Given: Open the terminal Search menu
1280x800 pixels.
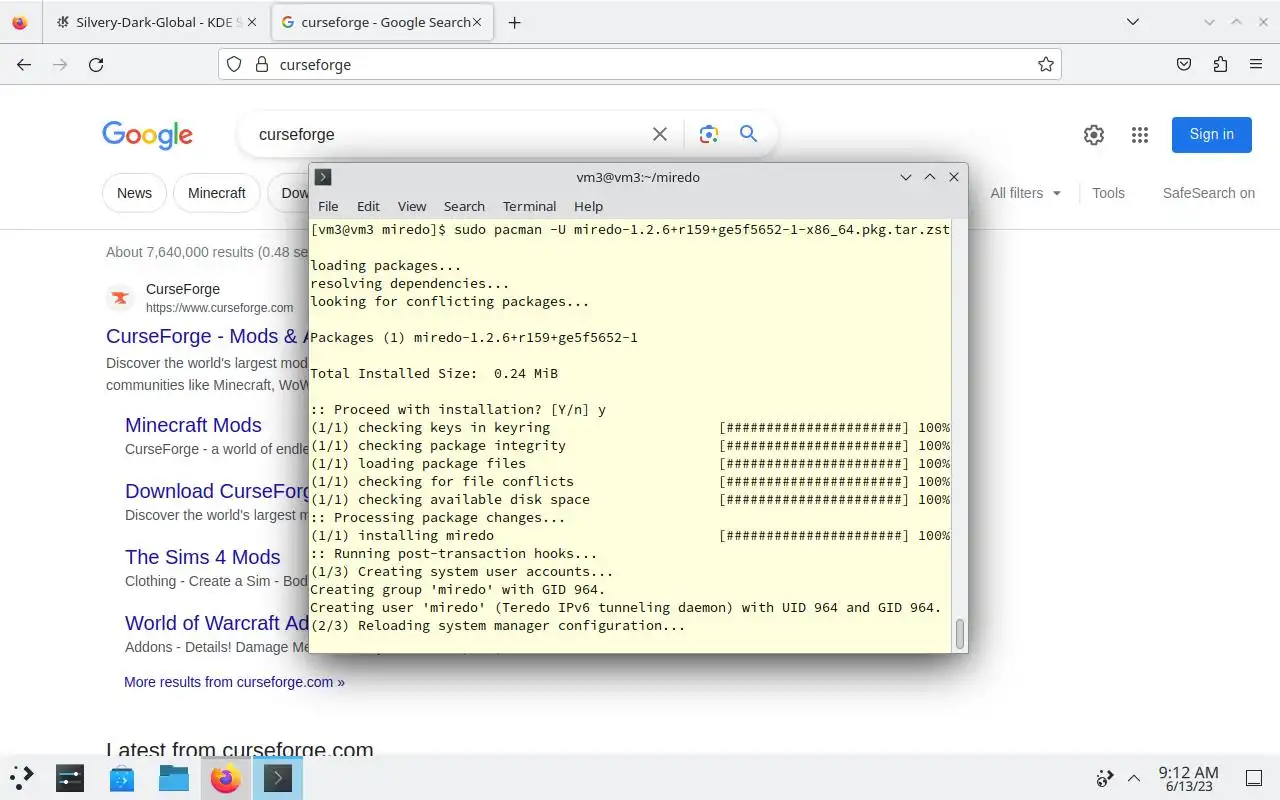Looking at the screenshot, I should [464, 206].
